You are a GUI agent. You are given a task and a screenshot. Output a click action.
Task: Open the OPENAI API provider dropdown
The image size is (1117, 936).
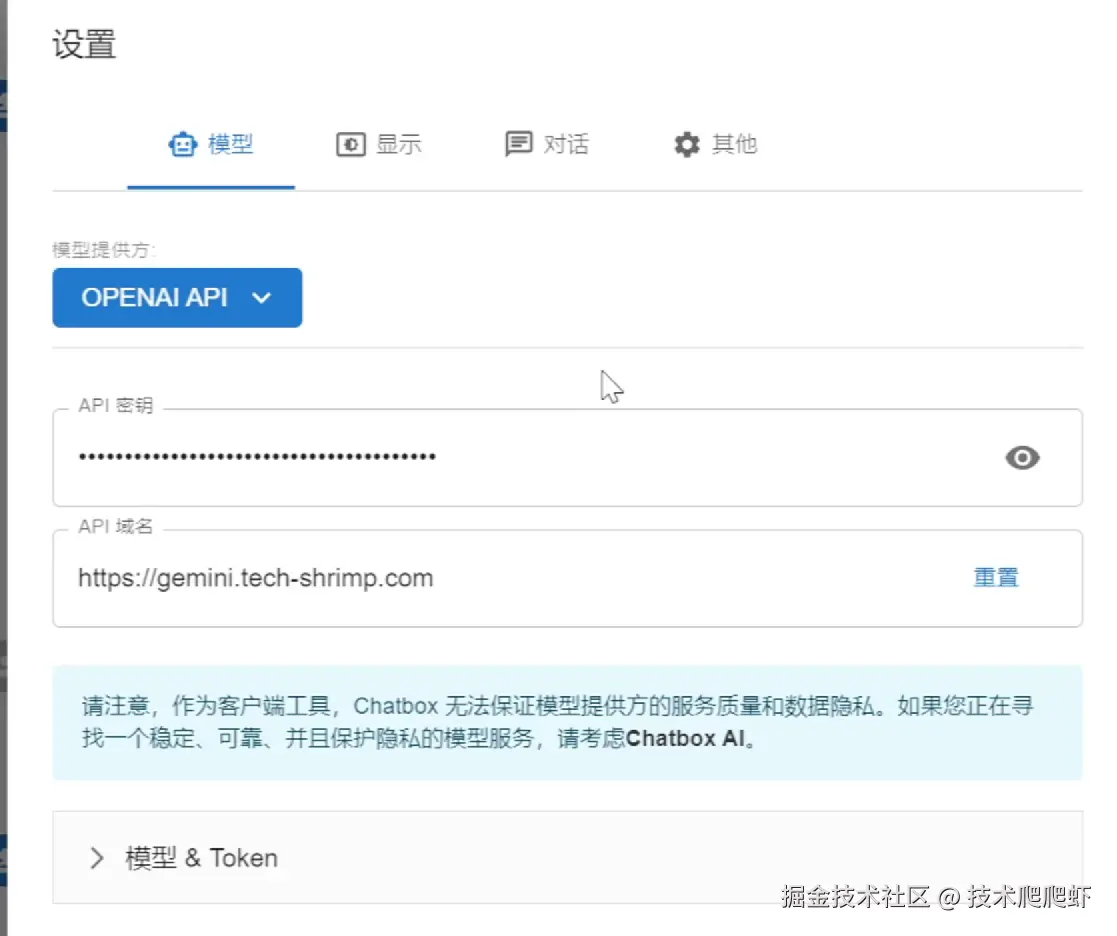pos(177,298)
